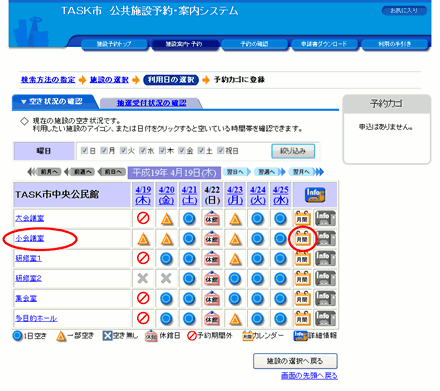Screen dimensions: 440x391
Task: Click 施設の選択へ戻る button
Action: point(295,361)
